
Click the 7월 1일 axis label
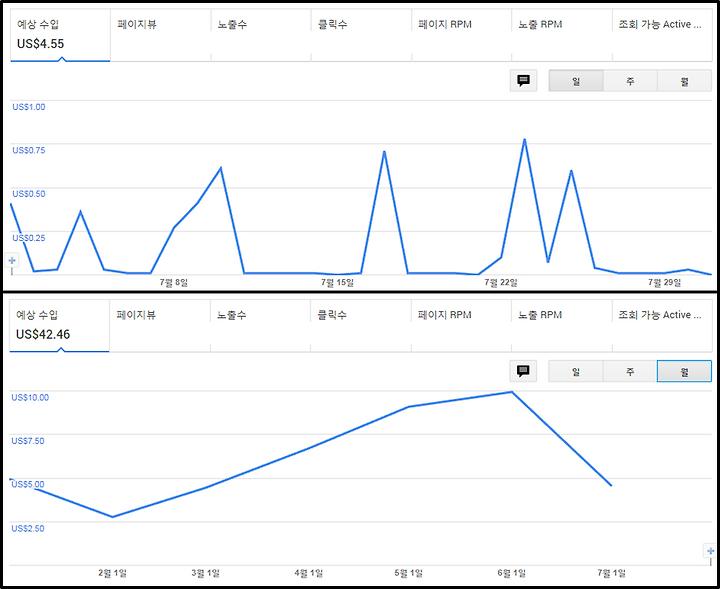[611, 573]
